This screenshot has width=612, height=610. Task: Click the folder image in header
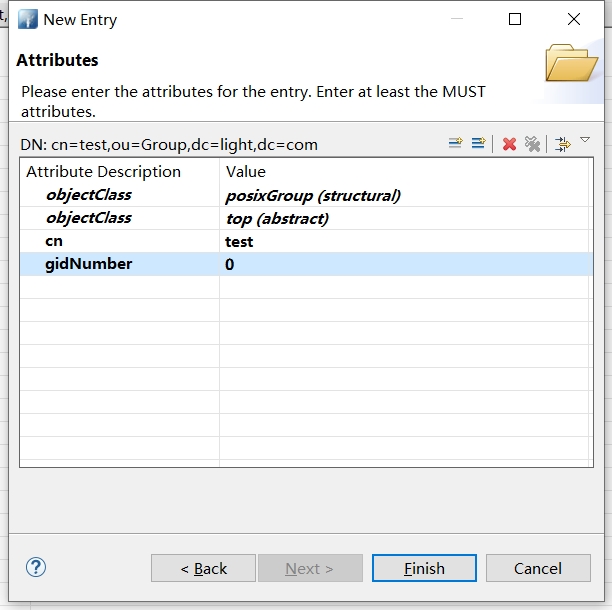pyautogui.click(x=571, y=63)
